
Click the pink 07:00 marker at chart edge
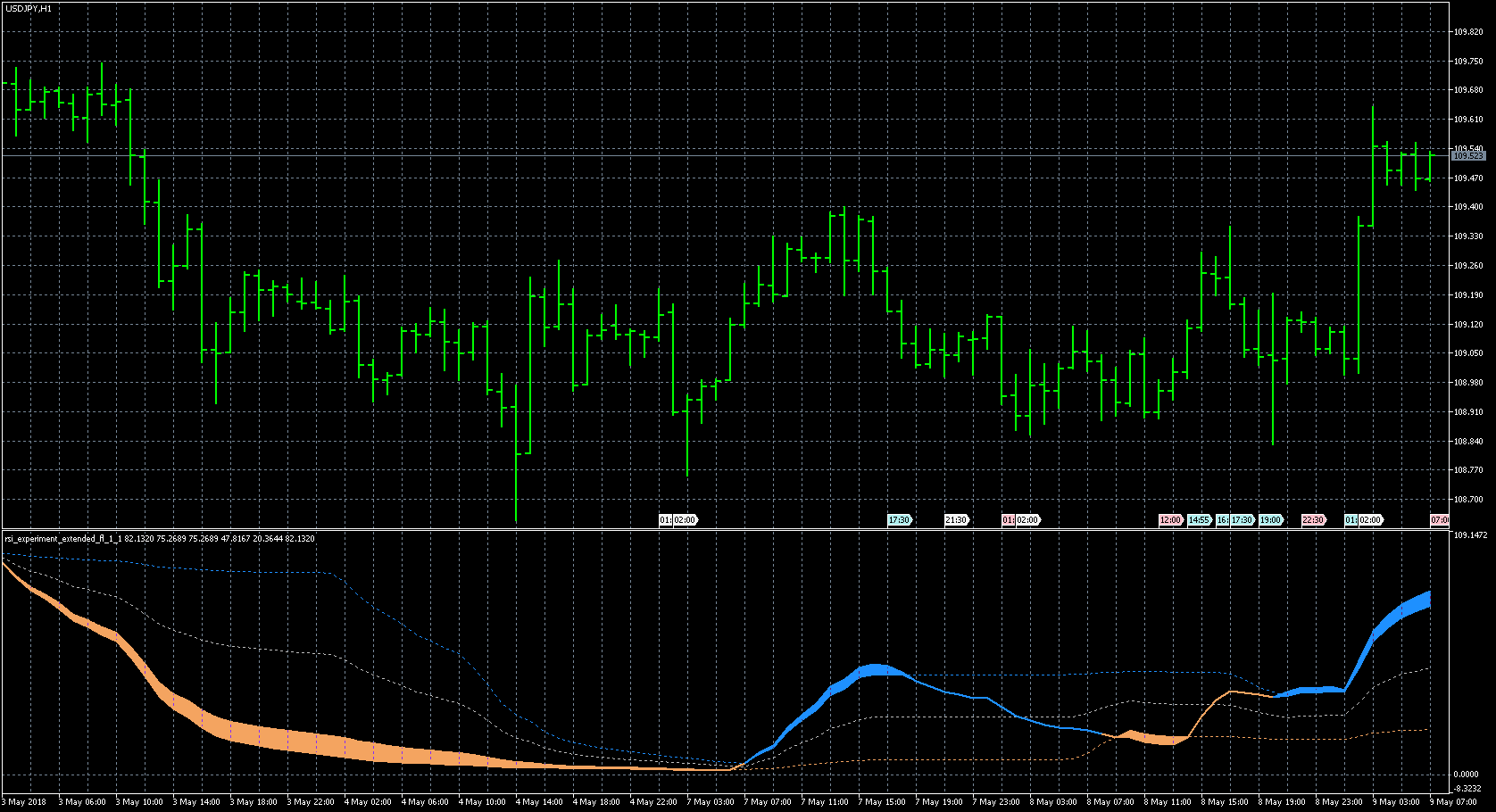pos(1439,520)
